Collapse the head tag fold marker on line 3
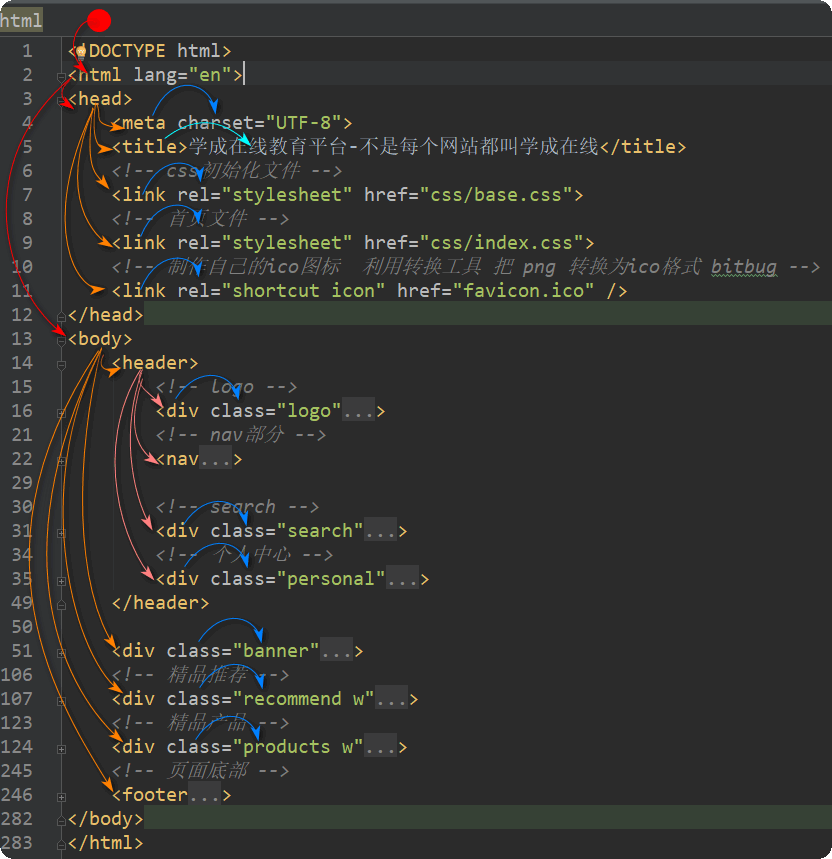Image resolution: width=832 pixels, height=859 pixels. [x=61, y=100]
